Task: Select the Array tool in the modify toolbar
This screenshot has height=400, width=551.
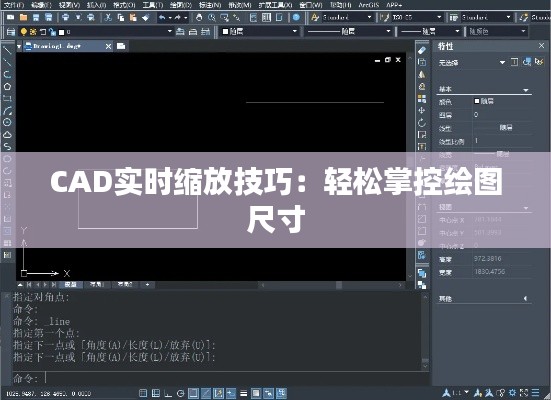Action: [422, 98]
